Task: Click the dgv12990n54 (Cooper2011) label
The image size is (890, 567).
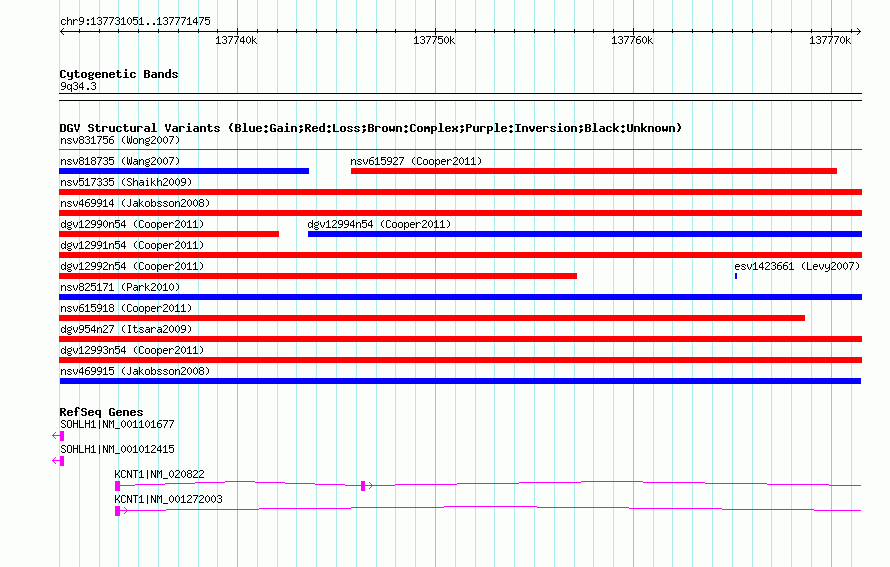Action: [132, 224]
